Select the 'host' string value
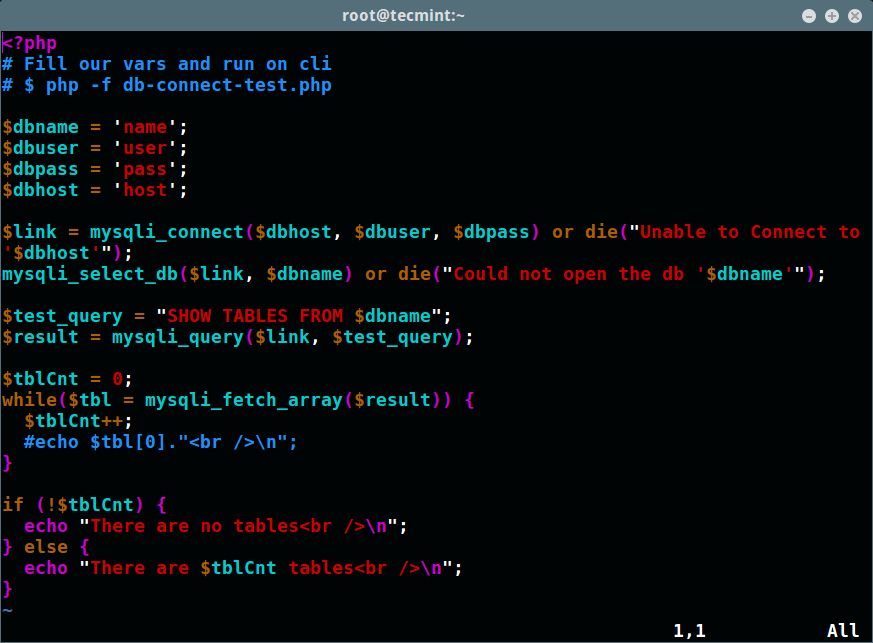Viewport: 873px width, 643px height. [x=145, y=190]
